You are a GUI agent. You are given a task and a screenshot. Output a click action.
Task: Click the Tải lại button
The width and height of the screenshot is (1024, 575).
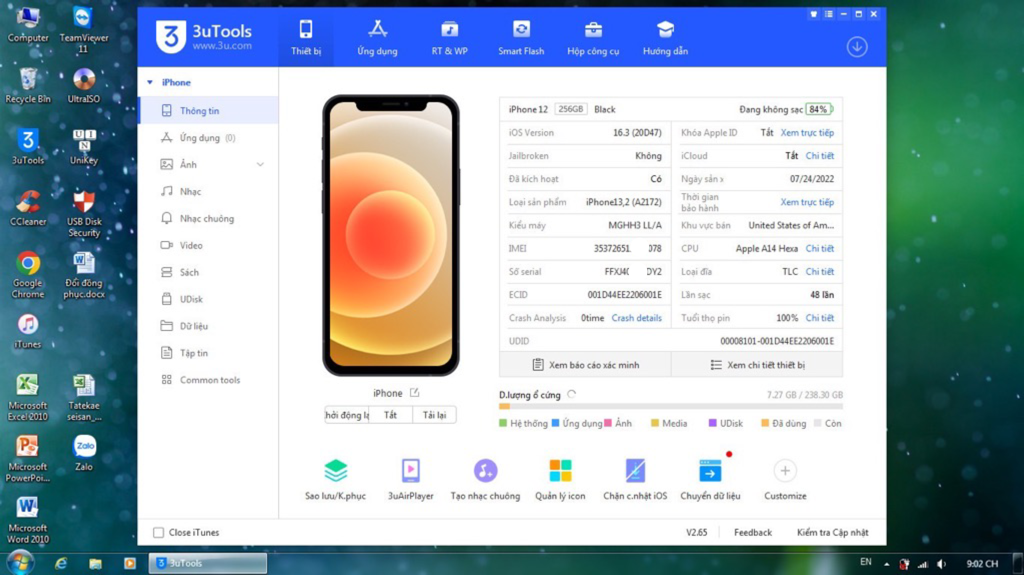click(x=434, y=415)
